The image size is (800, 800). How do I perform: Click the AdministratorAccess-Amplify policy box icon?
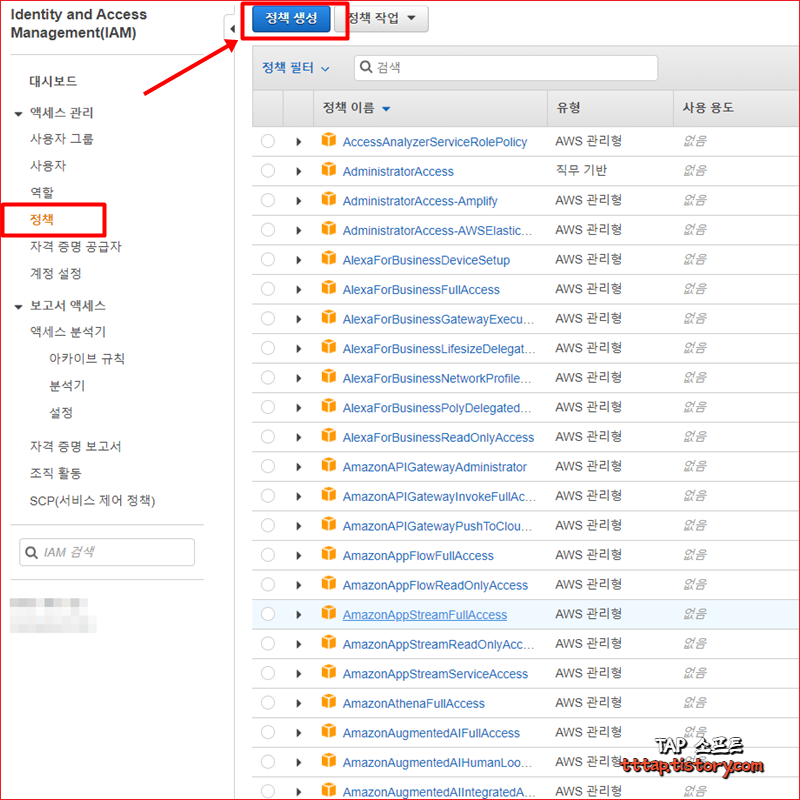(329, 199)
